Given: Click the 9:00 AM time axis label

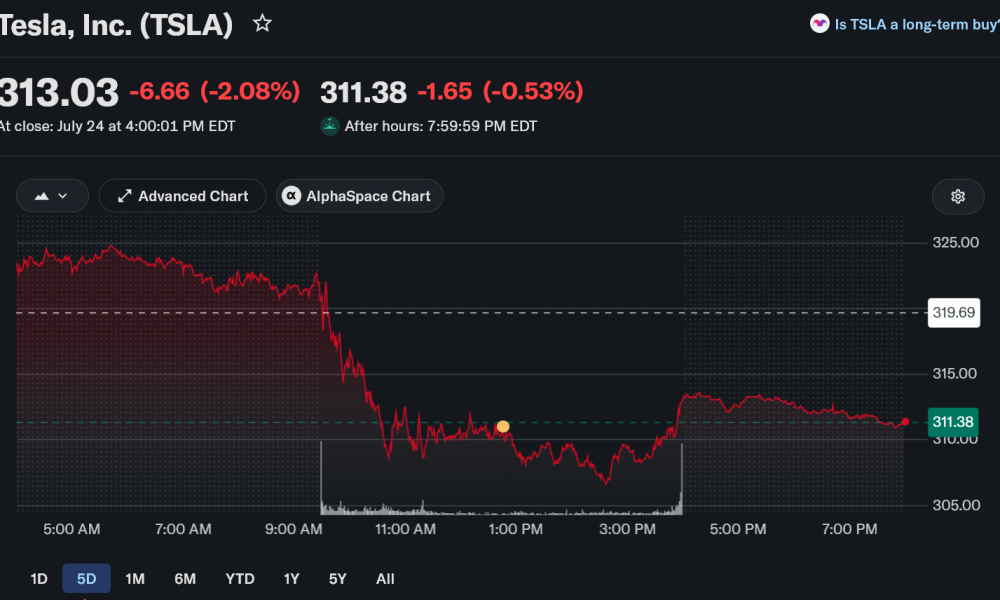Looking at the screenshot, I should point(294,529).
